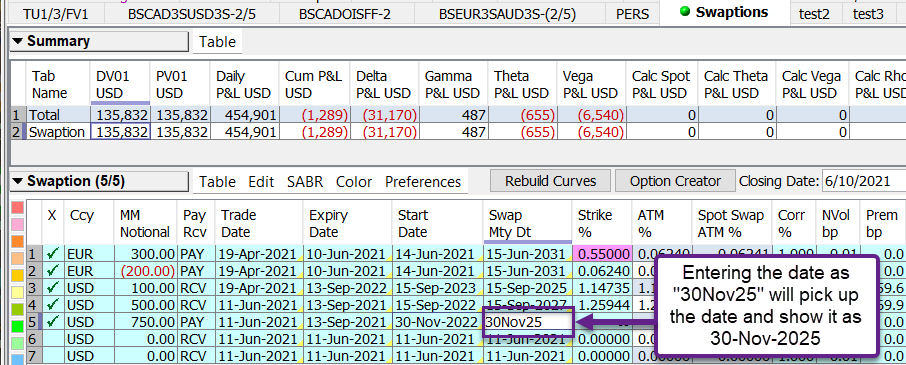Click the (200.00) notional cell
Image resolution: width=906 pixels, height=365 pixels.
145,270
